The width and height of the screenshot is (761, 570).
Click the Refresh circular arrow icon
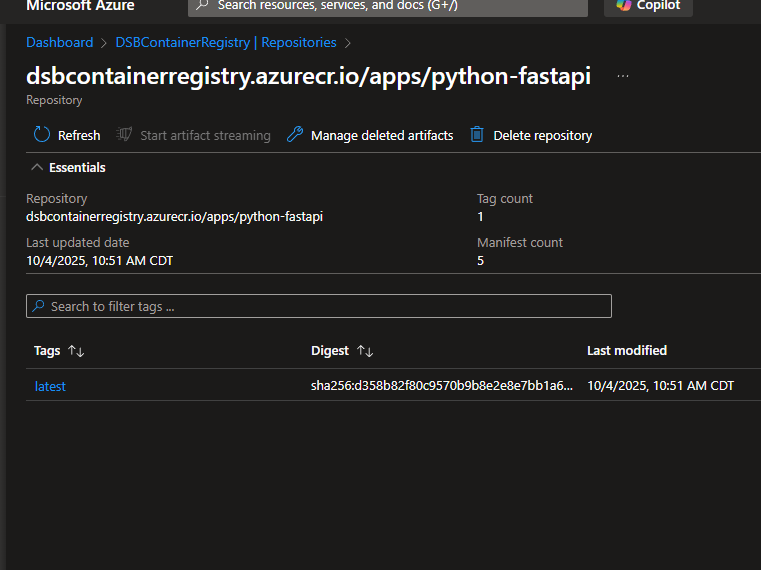click(42, 135)
